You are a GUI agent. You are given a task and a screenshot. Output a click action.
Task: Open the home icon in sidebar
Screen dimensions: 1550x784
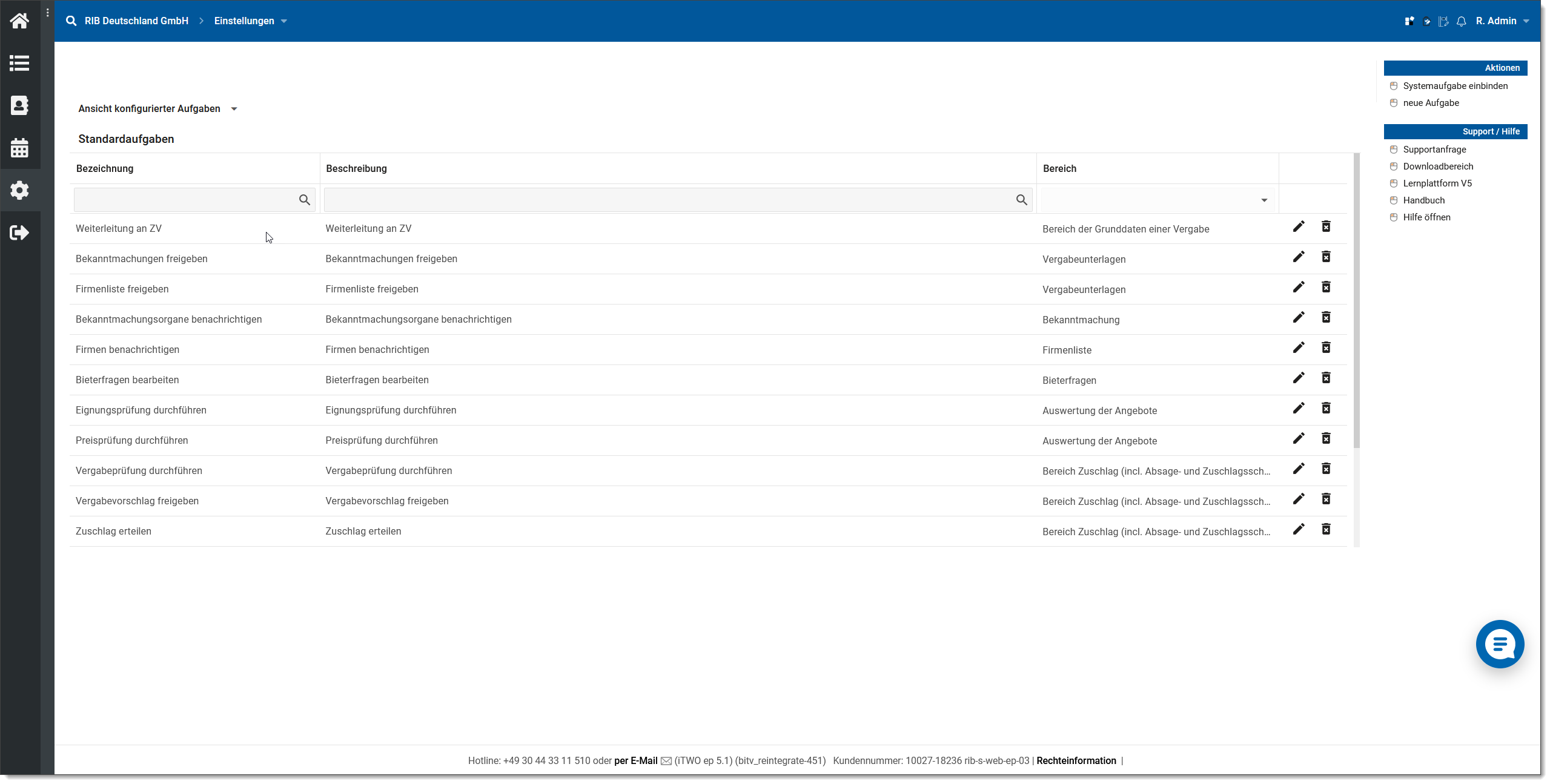point(19,21)
